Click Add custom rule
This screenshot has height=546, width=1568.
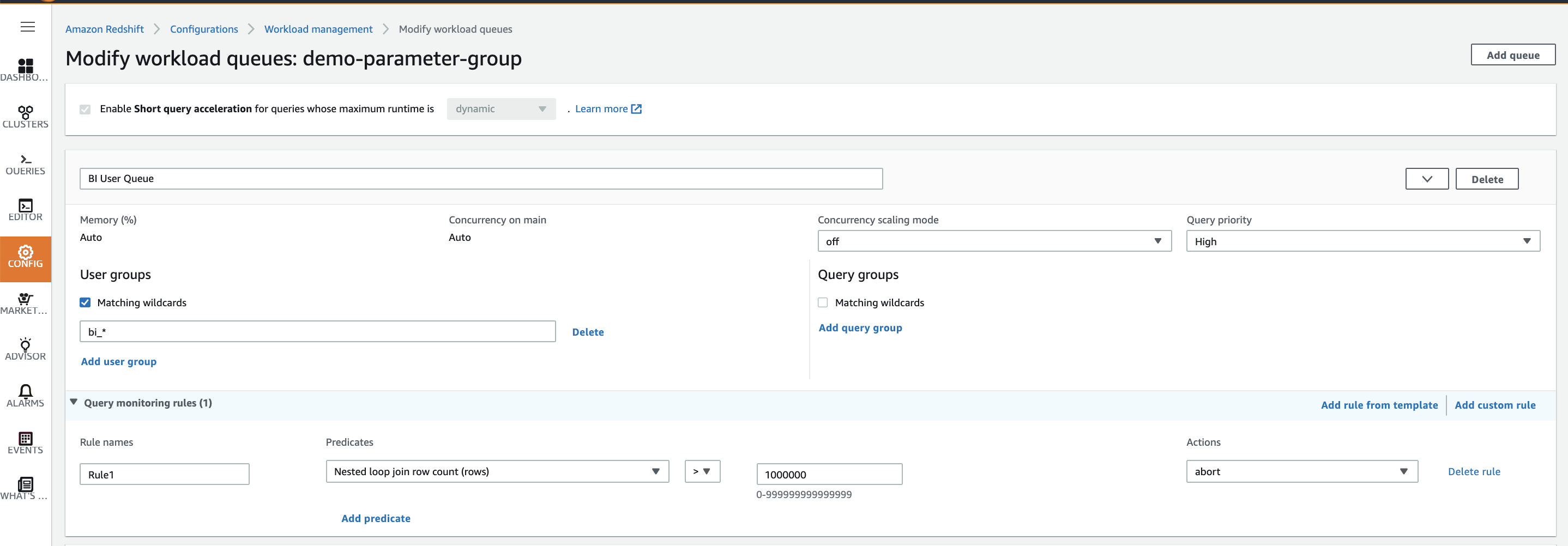point(1495,405)
